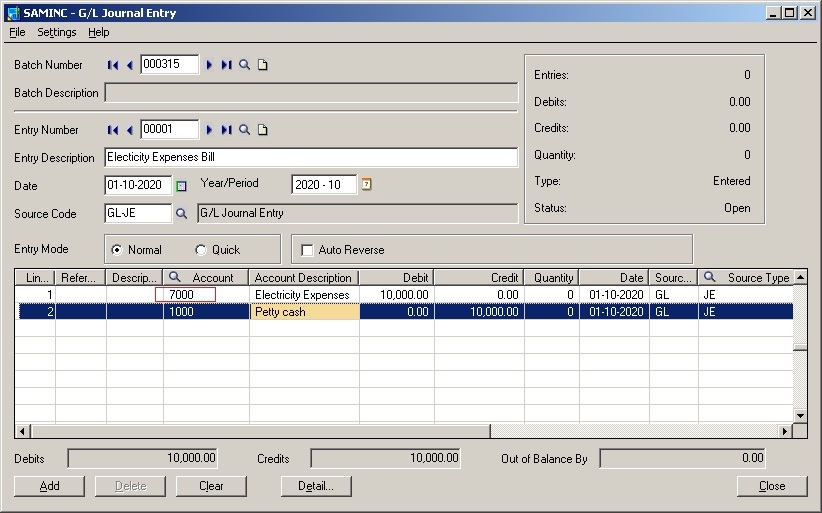Create a new batch

pyautogui.click(x=263, y=65)
